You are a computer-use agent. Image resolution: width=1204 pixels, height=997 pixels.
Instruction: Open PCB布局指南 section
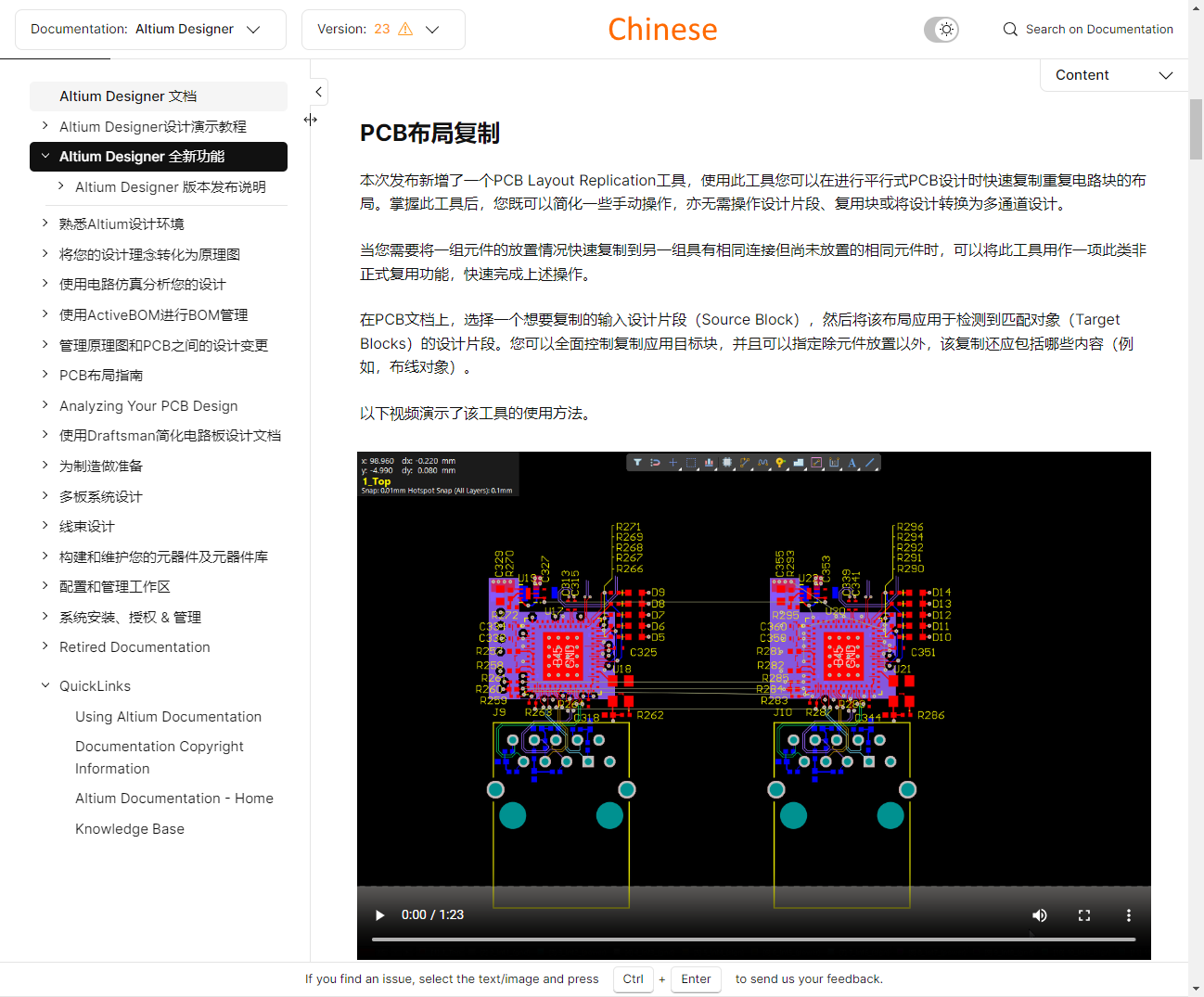coord(101,376)
